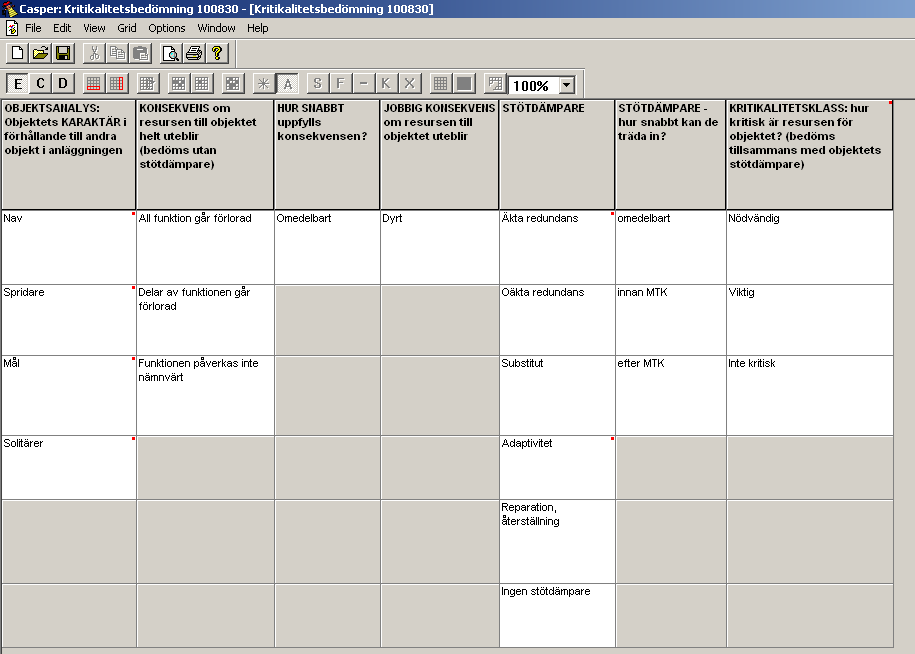
Task: Open the Grid menu
Action: point(127,28)
